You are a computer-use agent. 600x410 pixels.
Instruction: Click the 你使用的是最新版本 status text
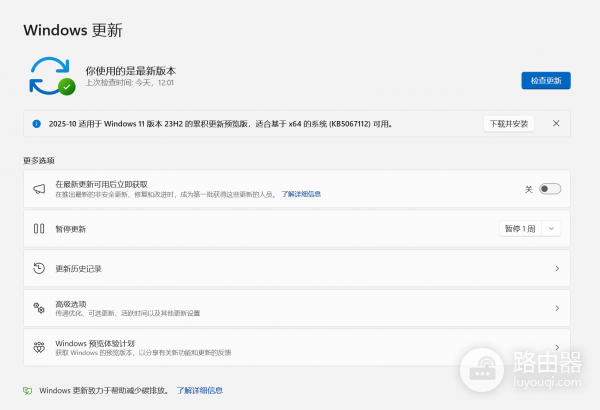tap(130, 71)
